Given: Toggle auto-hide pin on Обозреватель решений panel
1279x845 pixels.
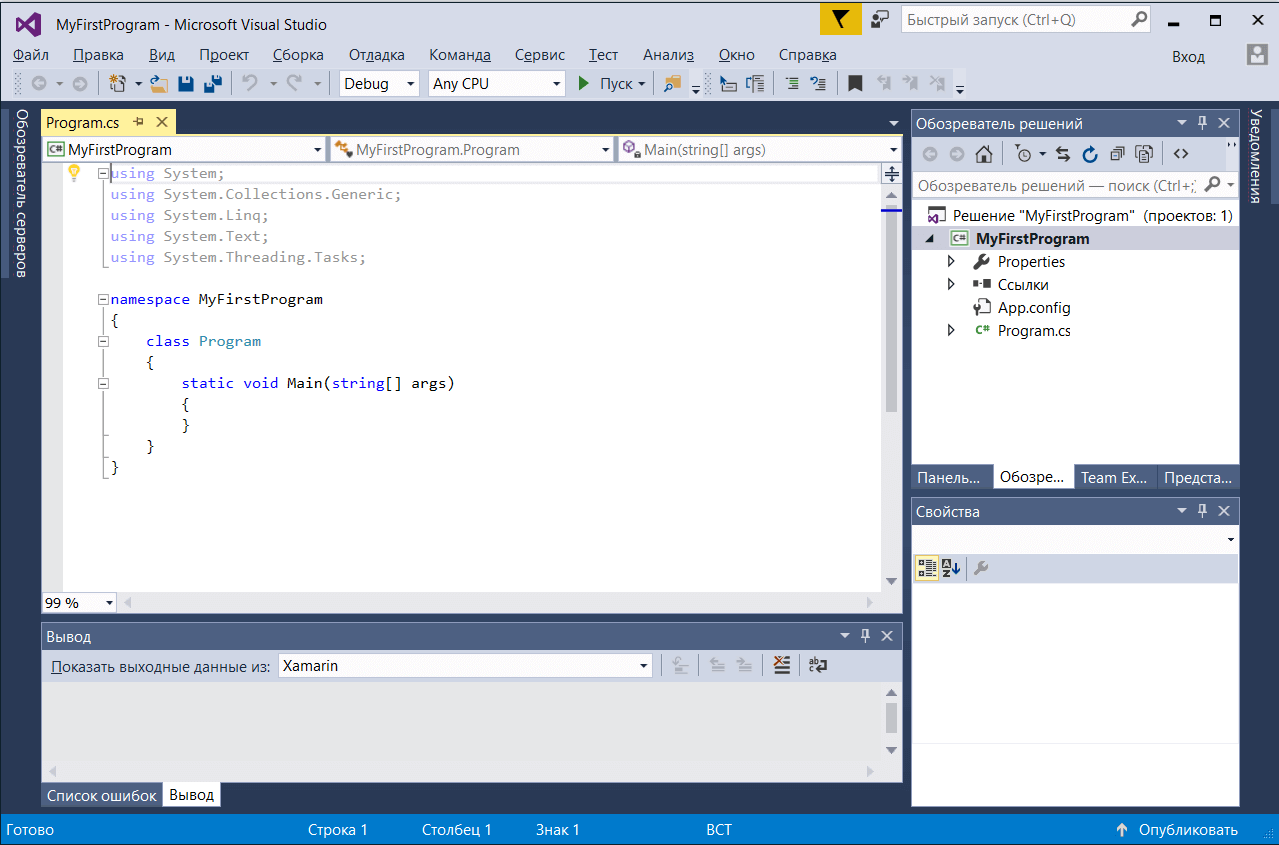Looking at the screenshot, I should coord(1202,123).
